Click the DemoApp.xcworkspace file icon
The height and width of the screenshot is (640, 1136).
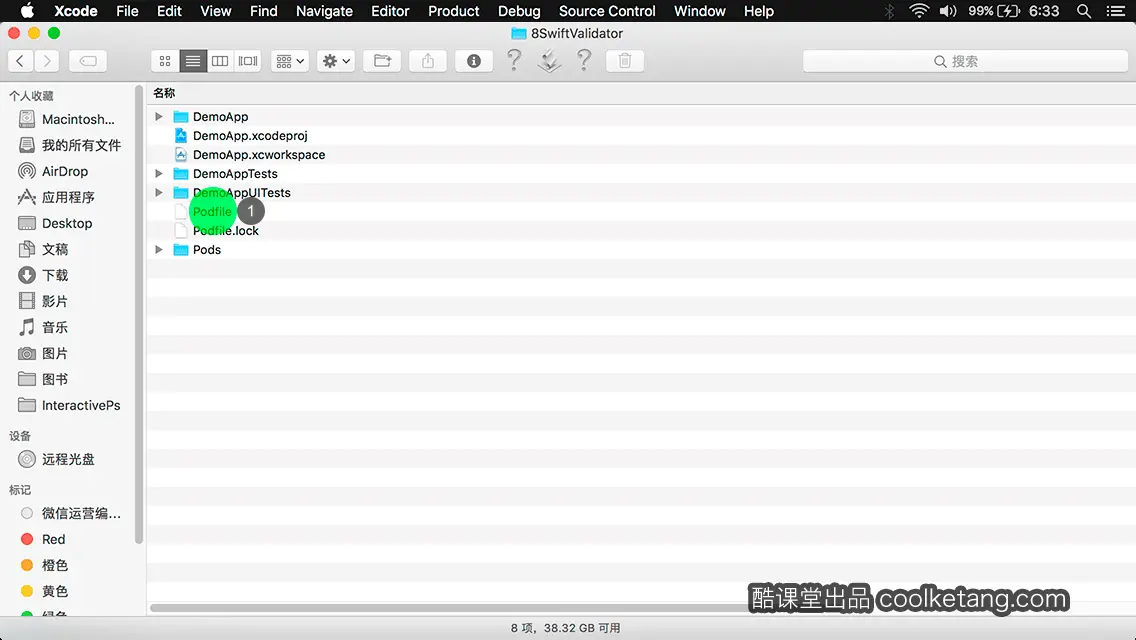(181, 154)
